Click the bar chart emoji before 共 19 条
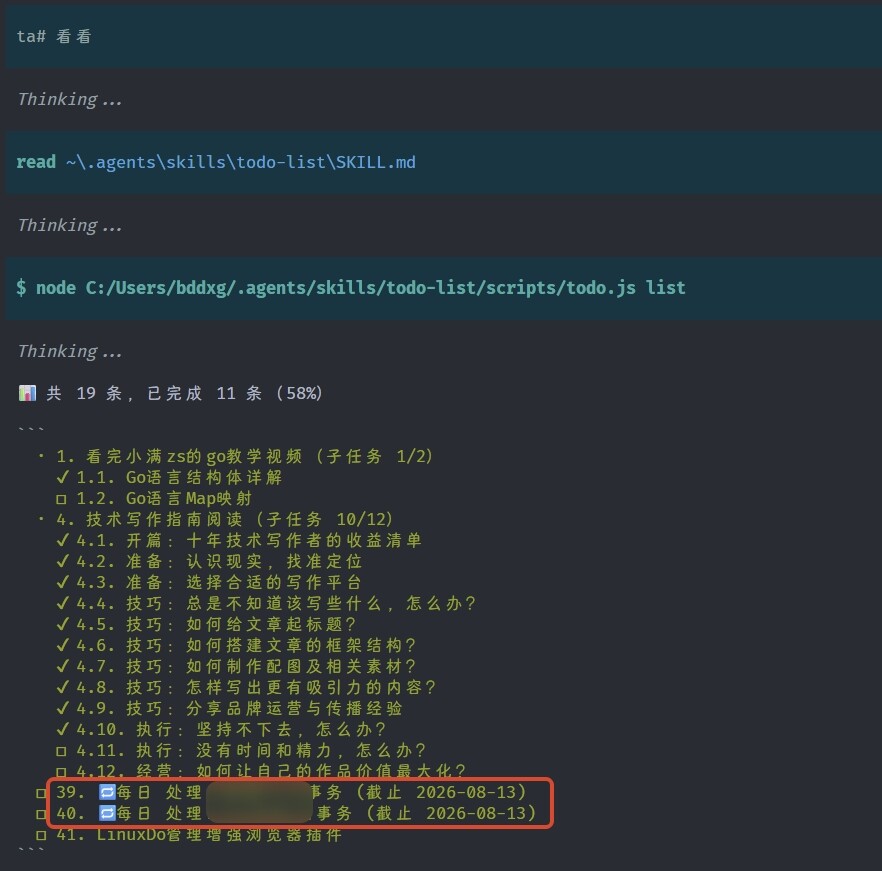This screenshot has height=871, width=882. click(x=27, y=393)
